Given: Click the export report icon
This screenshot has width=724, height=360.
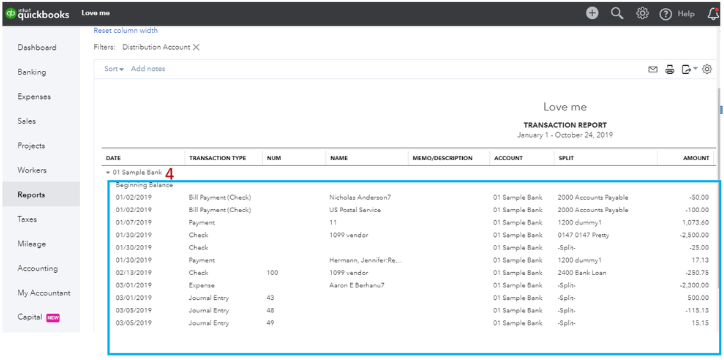Looking at the screenshot, I should pos(687,70).
